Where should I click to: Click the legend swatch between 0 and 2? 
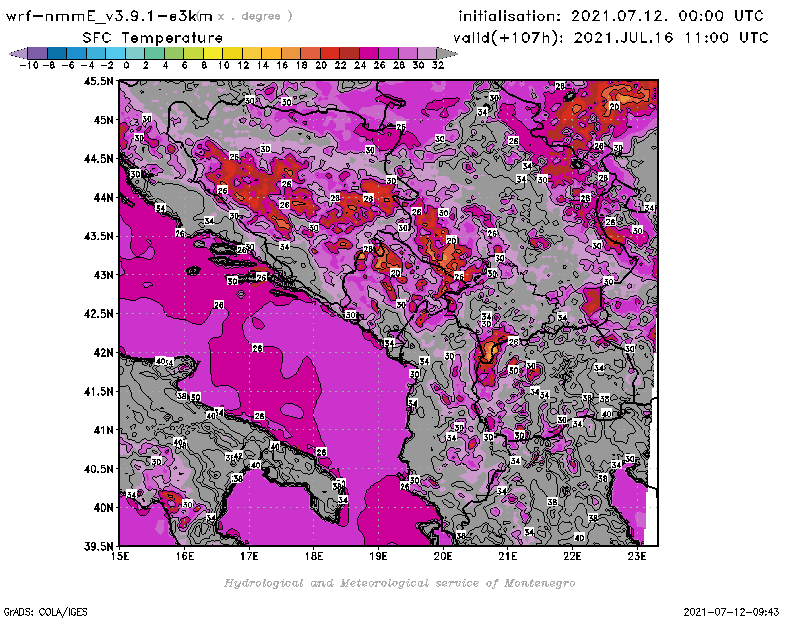pos(135,53)
